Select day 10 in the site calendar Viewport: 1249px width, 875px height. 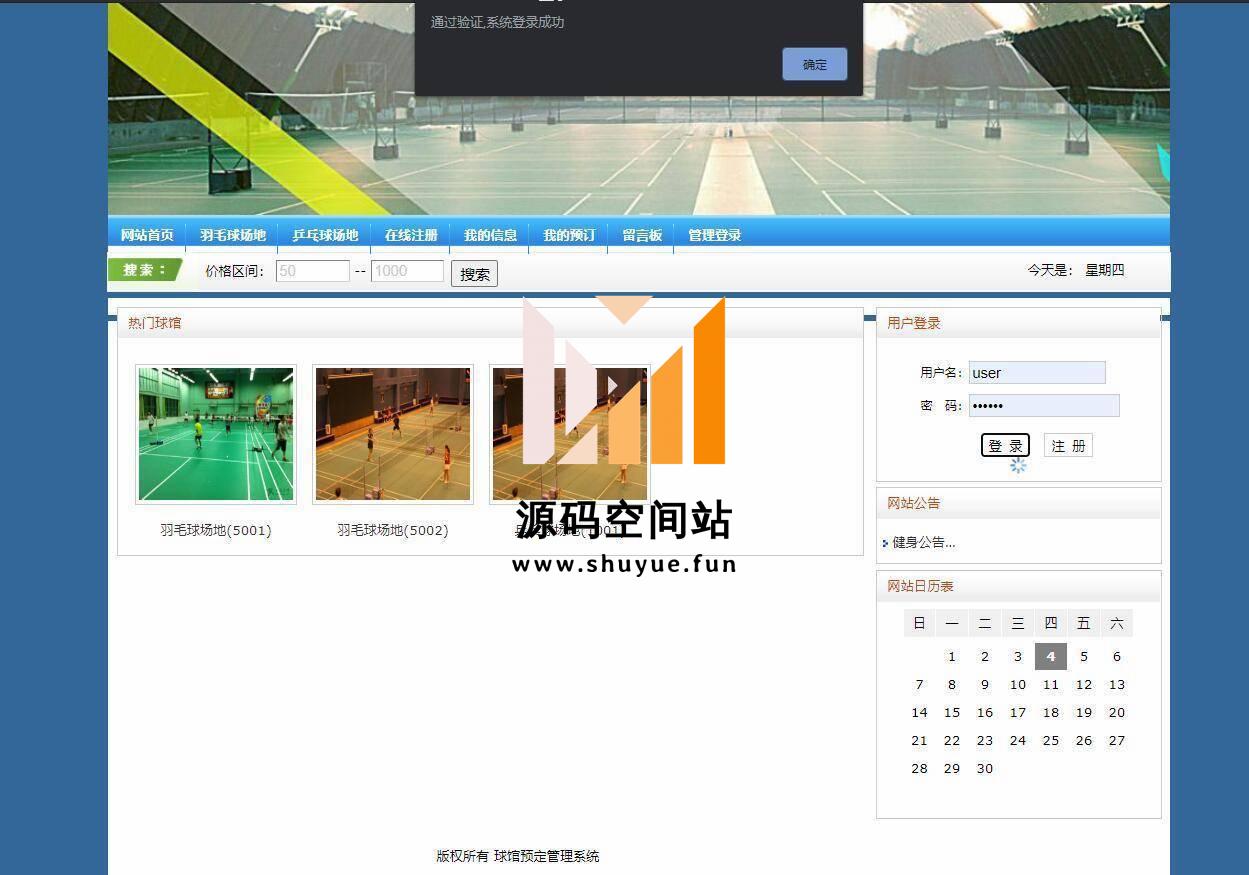[1018, 685]
